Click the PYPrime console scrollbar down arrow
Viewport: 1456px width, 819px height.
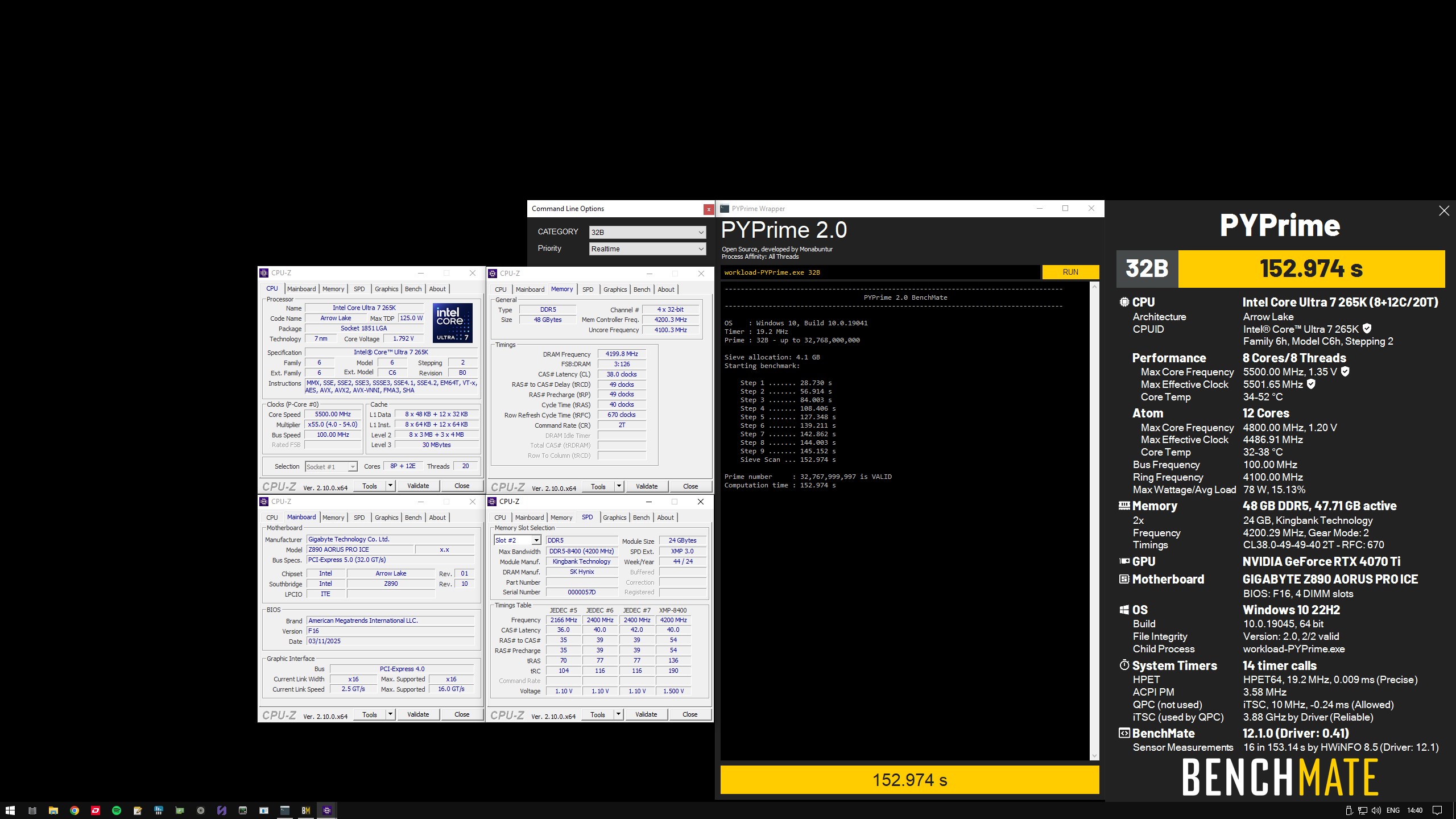click(1094, 756)
